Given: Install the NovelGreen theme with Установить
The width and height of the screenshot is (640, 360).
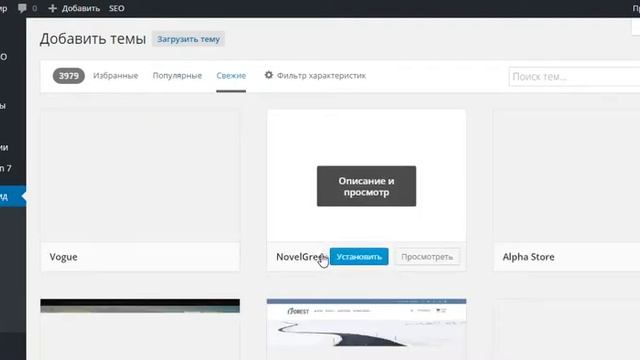Looking at the screenshot, I should tap(359, 257).
